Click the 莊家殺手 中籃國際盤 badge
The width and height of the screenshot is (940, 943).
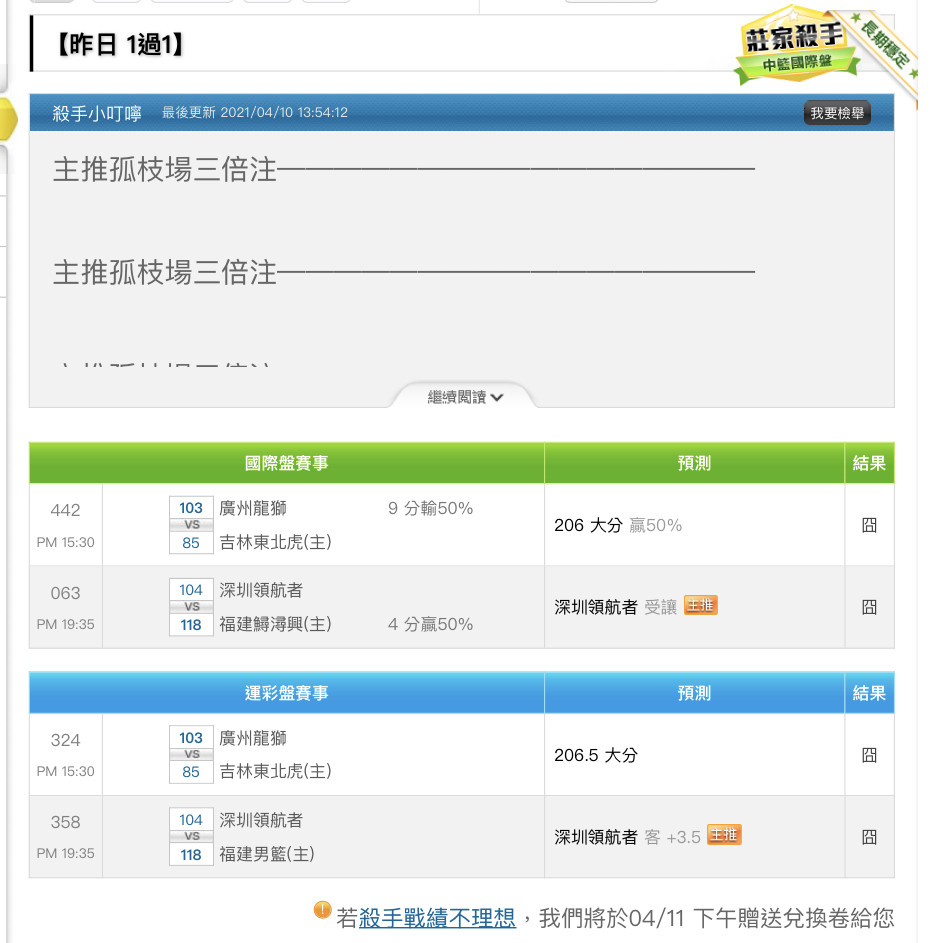795,47
